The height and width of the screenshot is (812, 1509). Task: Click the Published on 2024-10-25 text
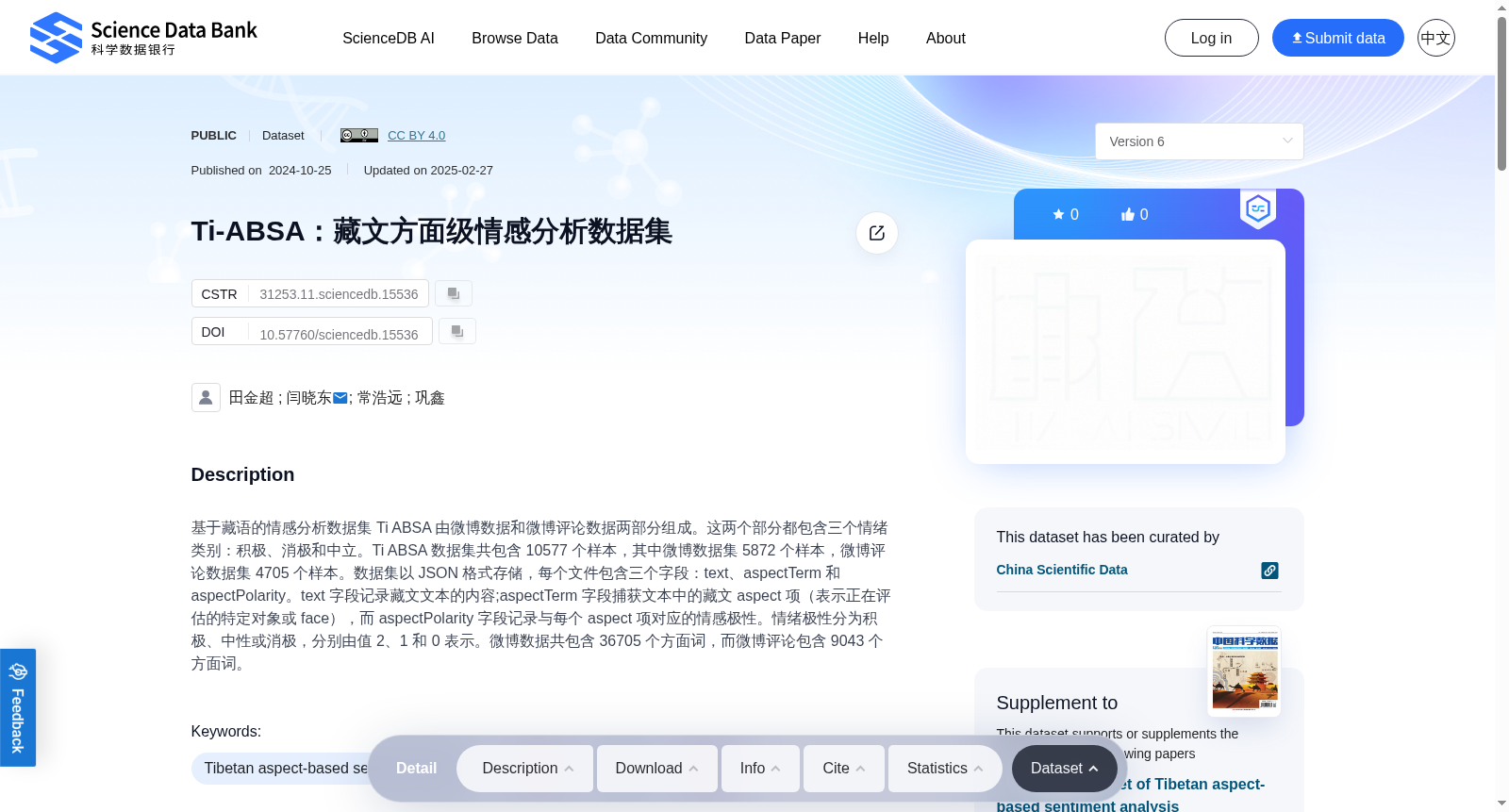point(261,170)
